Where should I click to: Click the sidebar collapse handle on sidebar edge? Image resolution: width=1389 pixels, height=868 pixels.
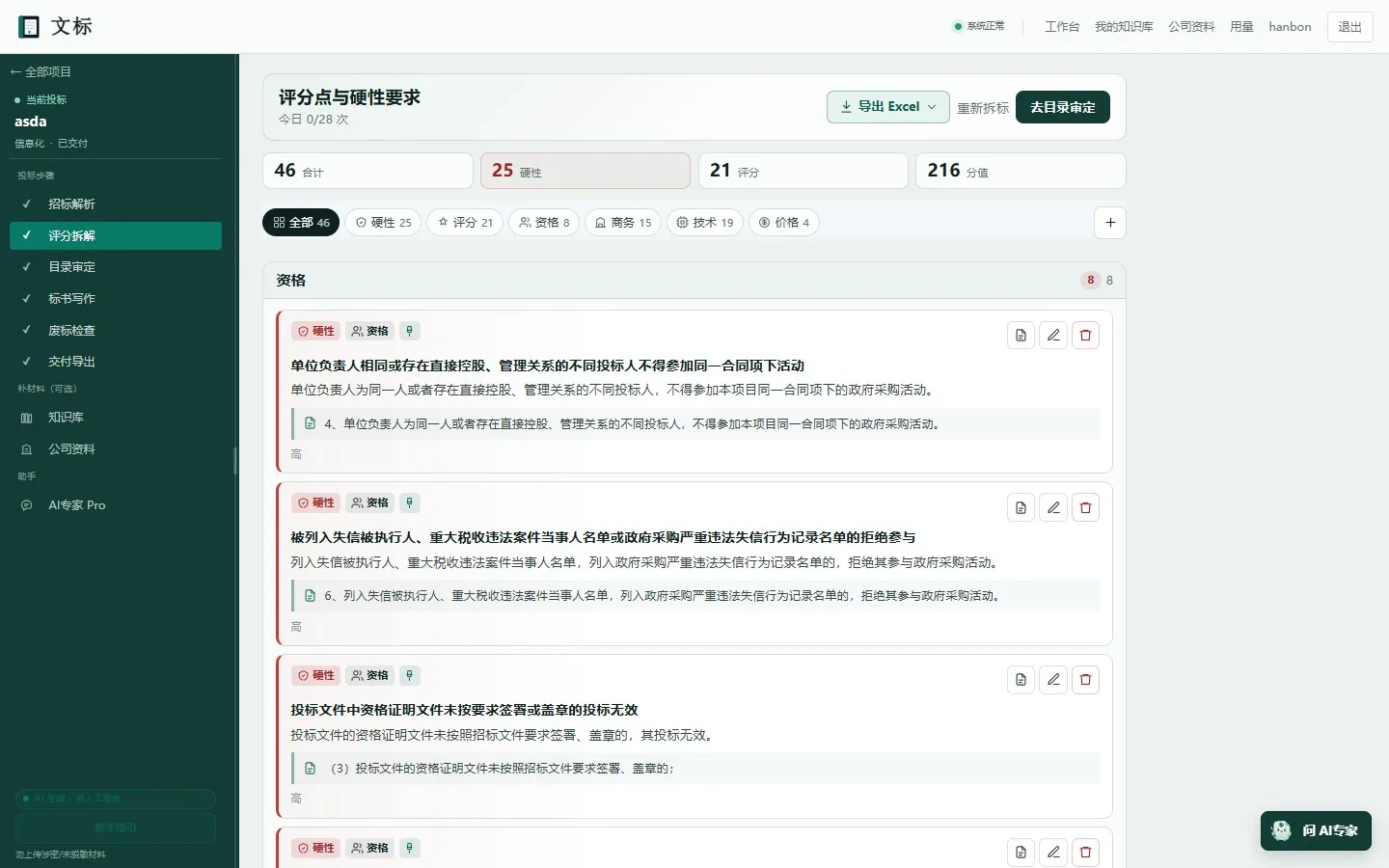tap(235, 461)
